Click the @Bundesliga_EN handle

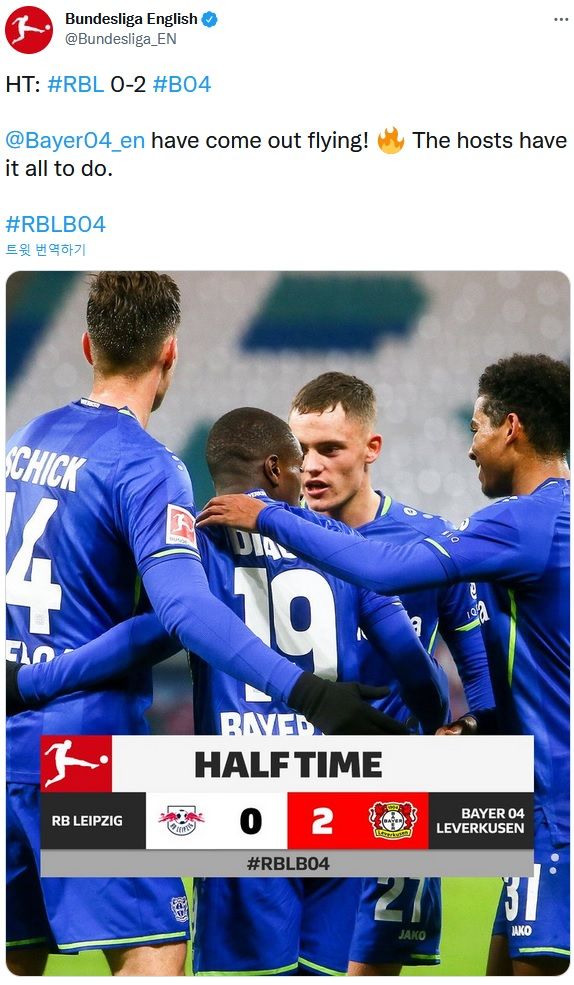(x=121, y=39)
